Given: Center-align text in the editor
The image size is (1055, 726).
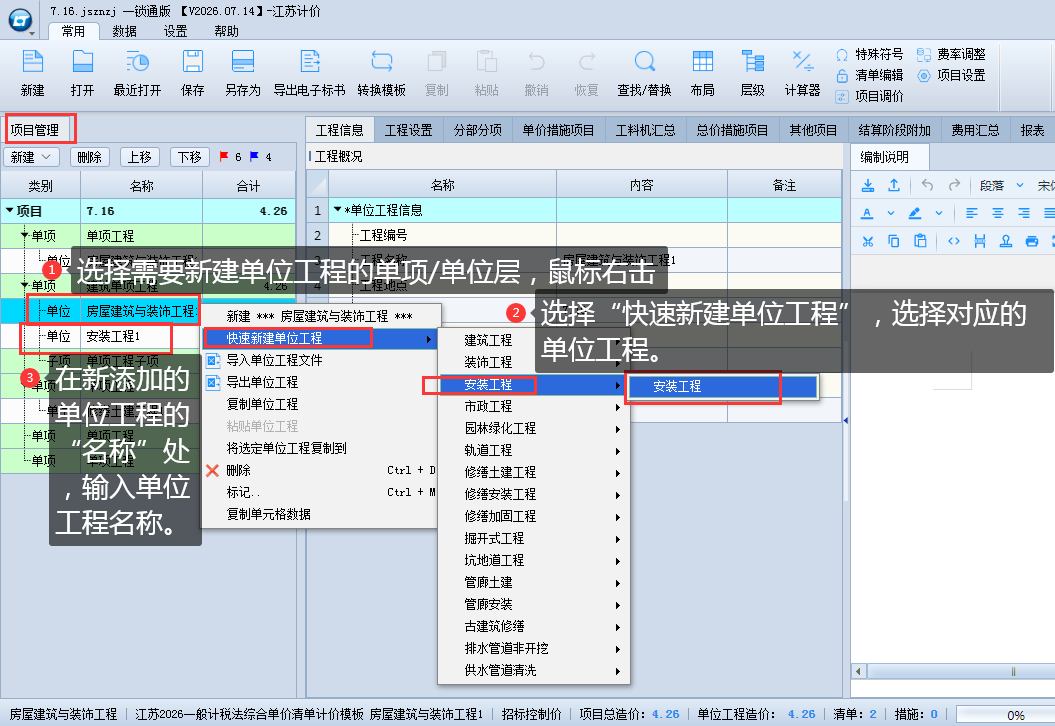Looking at the screenshot, I should [x=998, y=213].
